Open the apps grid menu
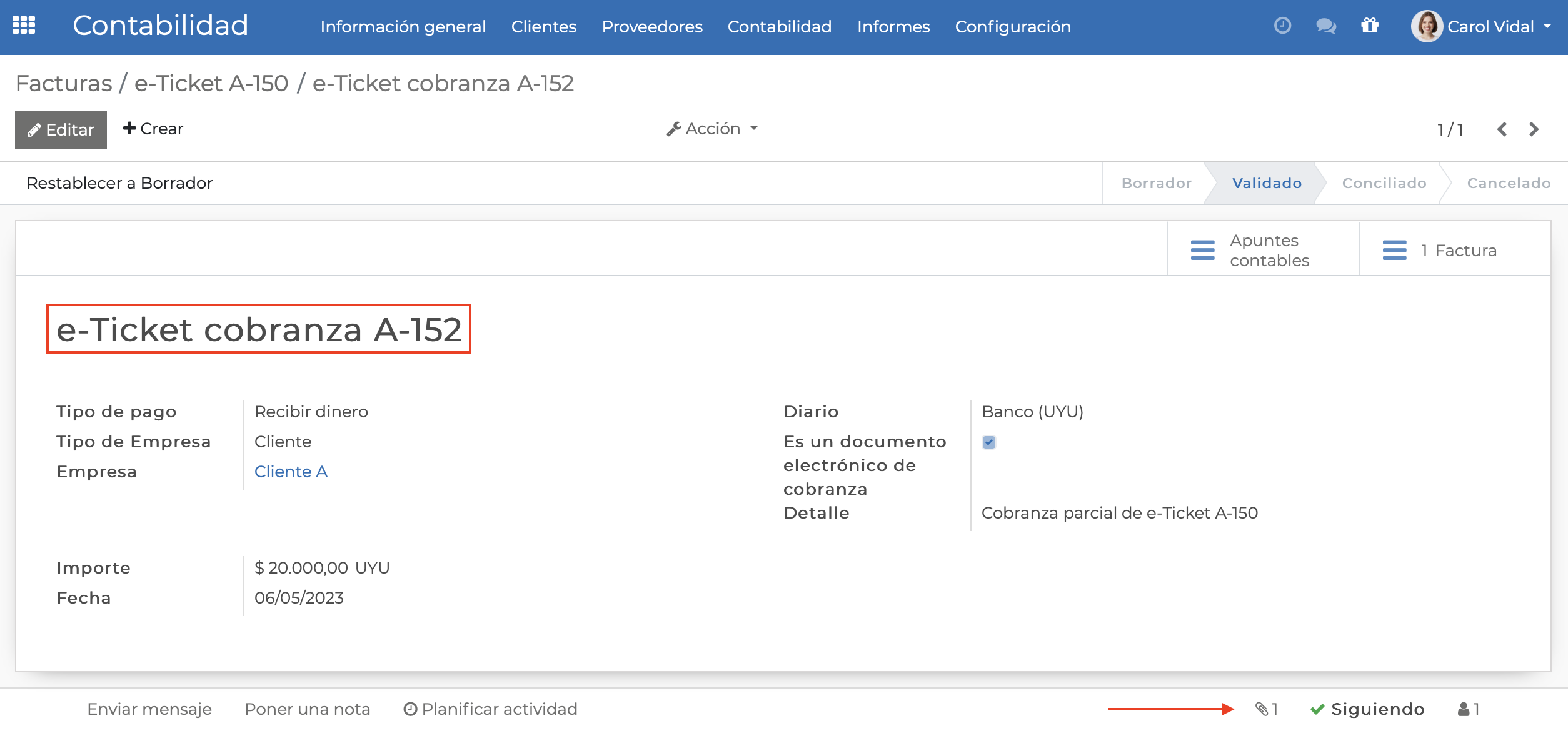 pyautogui.click(x=24, y=26)
